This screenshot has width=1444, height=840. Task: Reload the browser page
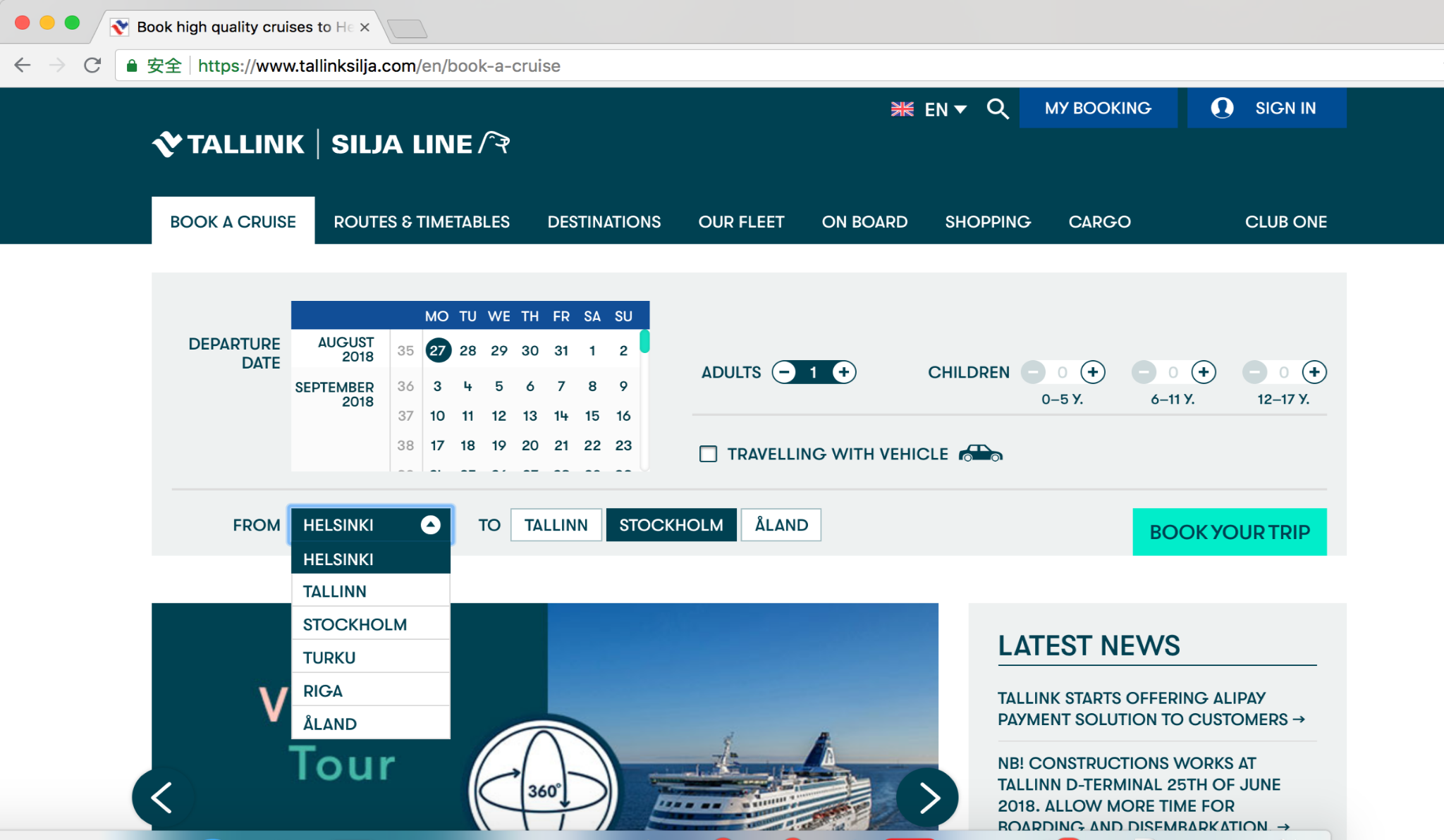[x=92, y=66]
